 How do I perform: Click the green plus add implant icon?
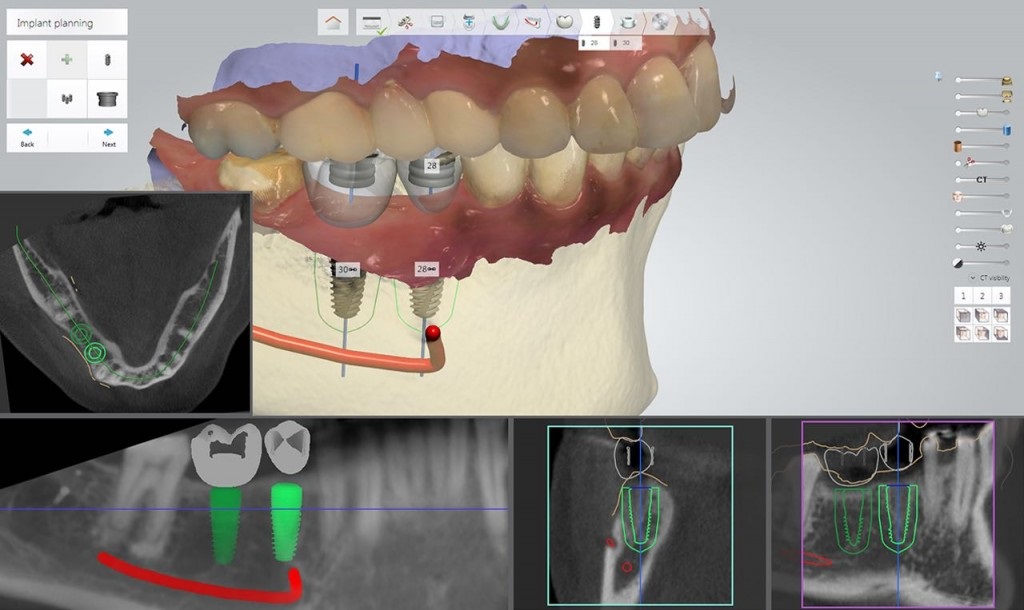click(67, 60)
